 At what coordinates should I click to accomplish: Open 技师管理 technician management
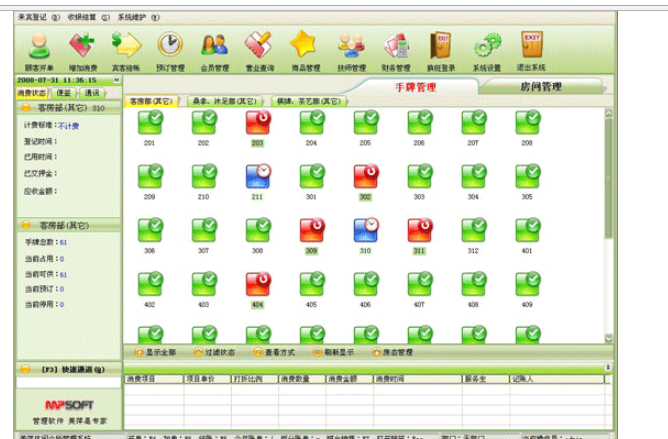tap(351, 51)
